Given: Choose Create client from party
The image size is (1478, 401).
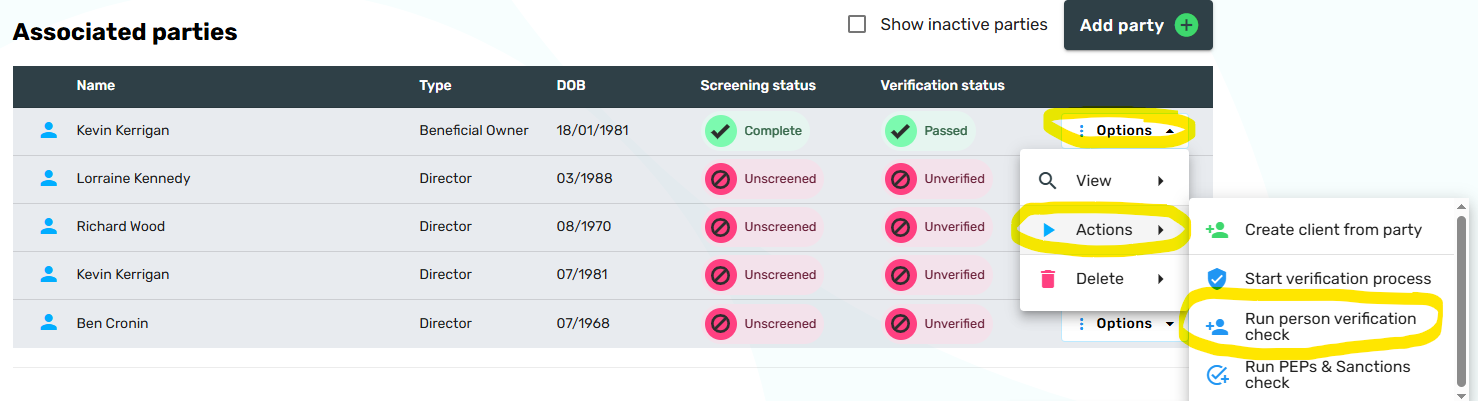Looking at the screenshot, I should point(1332,230).
